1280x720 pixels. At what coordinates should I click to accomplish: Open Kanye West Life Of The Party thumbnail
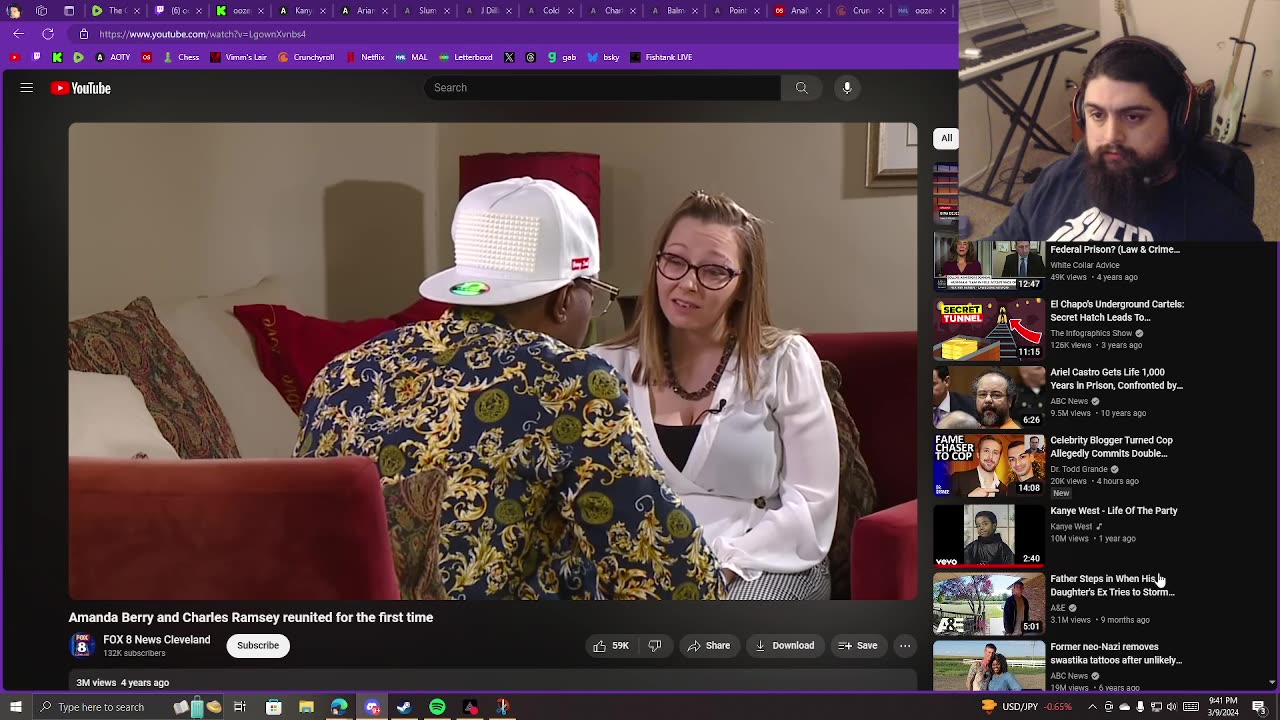(x=989, y=535)
